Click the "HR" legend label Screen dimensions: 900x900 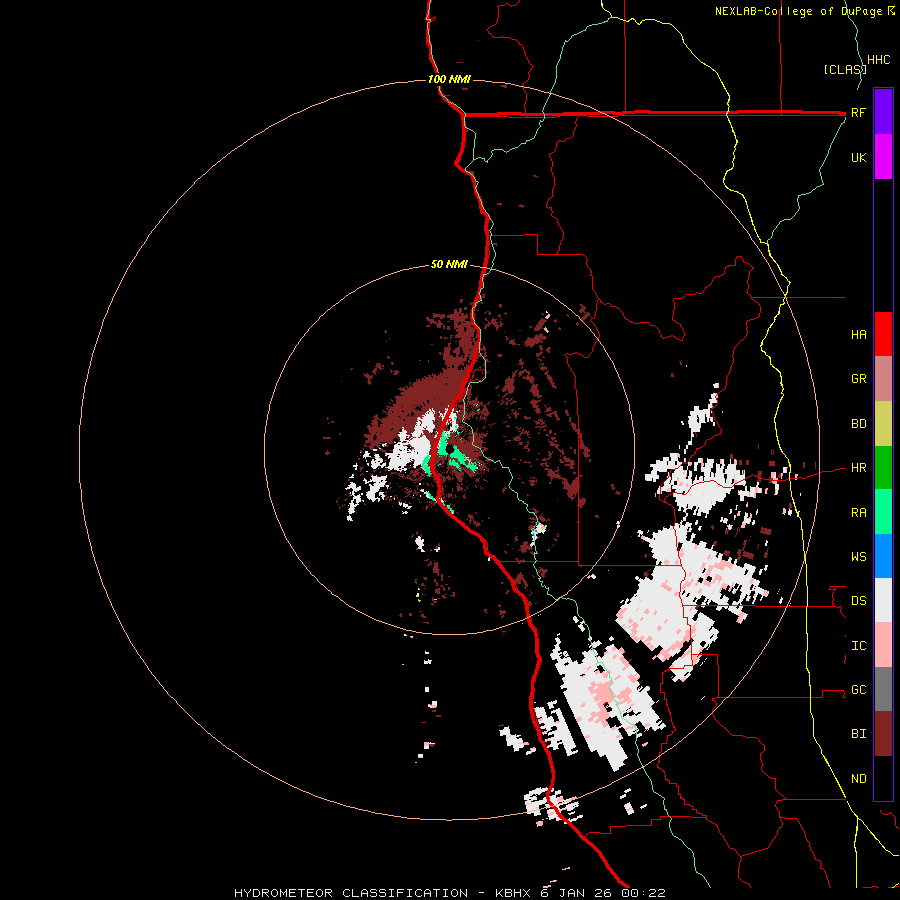point(858,468)
